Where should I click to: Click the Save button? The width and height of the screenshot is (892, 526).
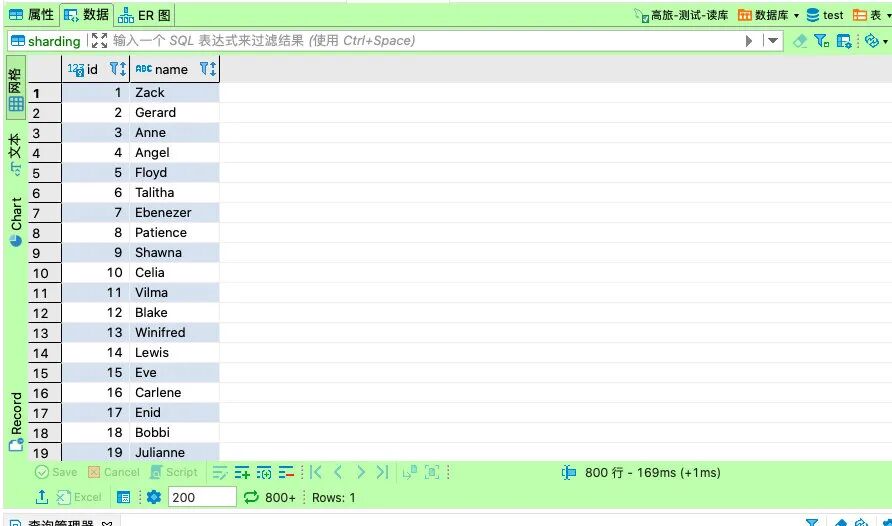pyautogui.click(x=56, y=472)
